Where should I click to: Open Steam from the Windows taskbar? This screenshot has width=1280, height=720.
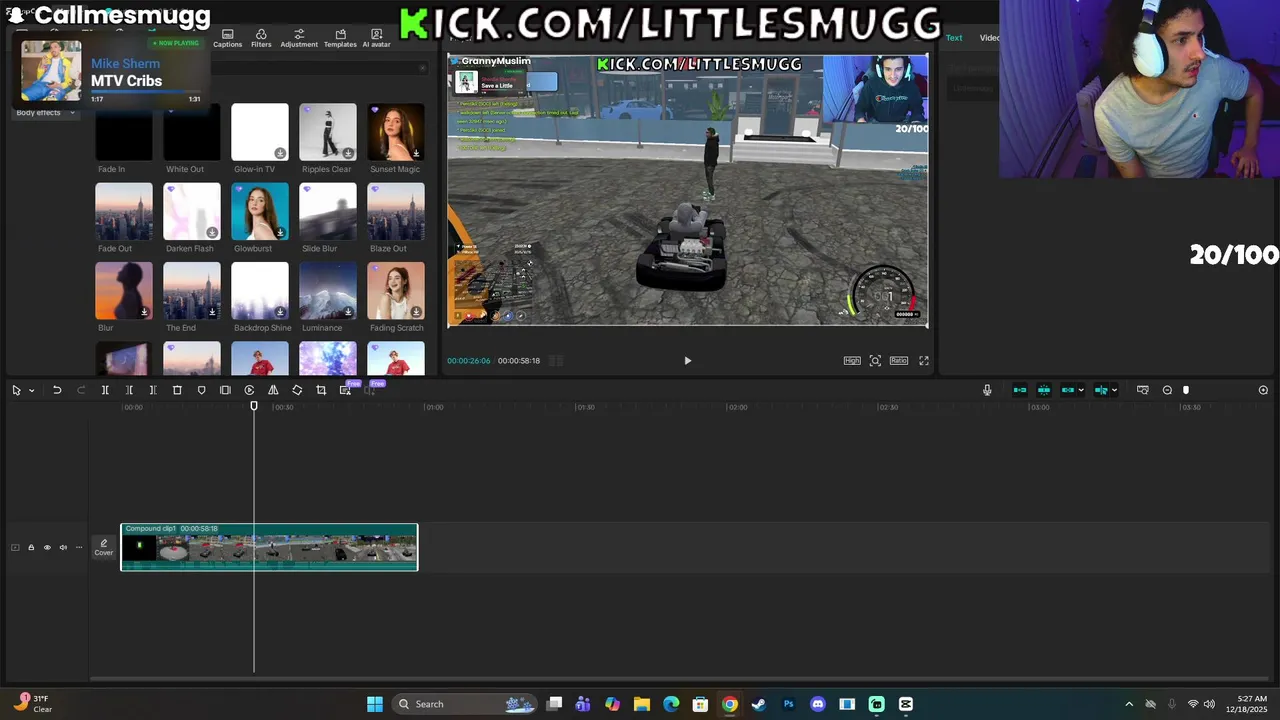click(759, 704)
